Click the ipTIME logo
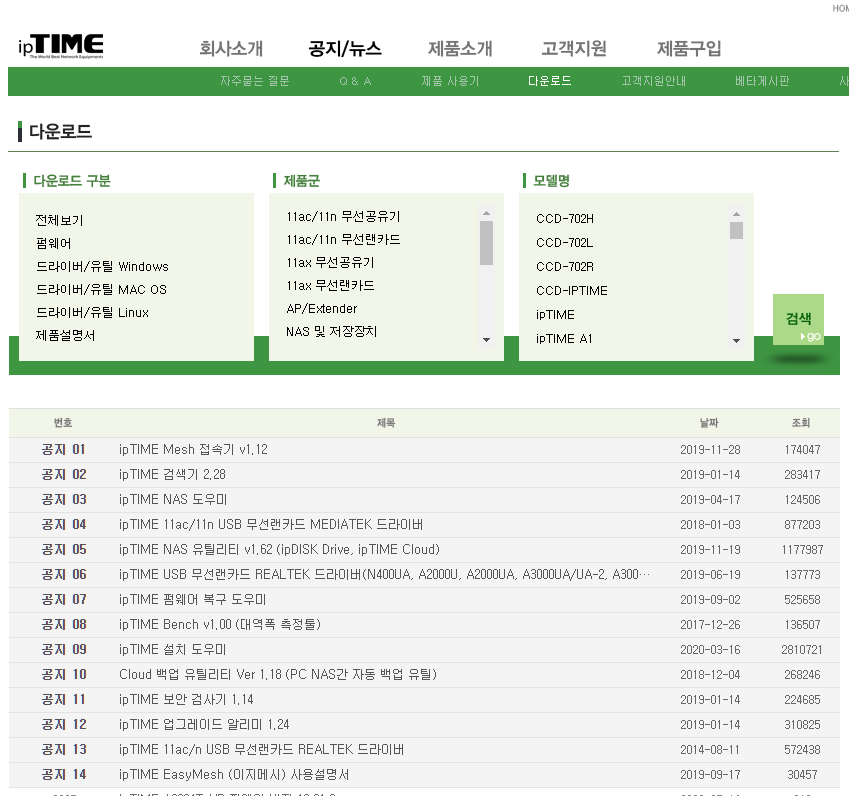The height and width of the screenshot is (796, 849). tap(61, 45)
